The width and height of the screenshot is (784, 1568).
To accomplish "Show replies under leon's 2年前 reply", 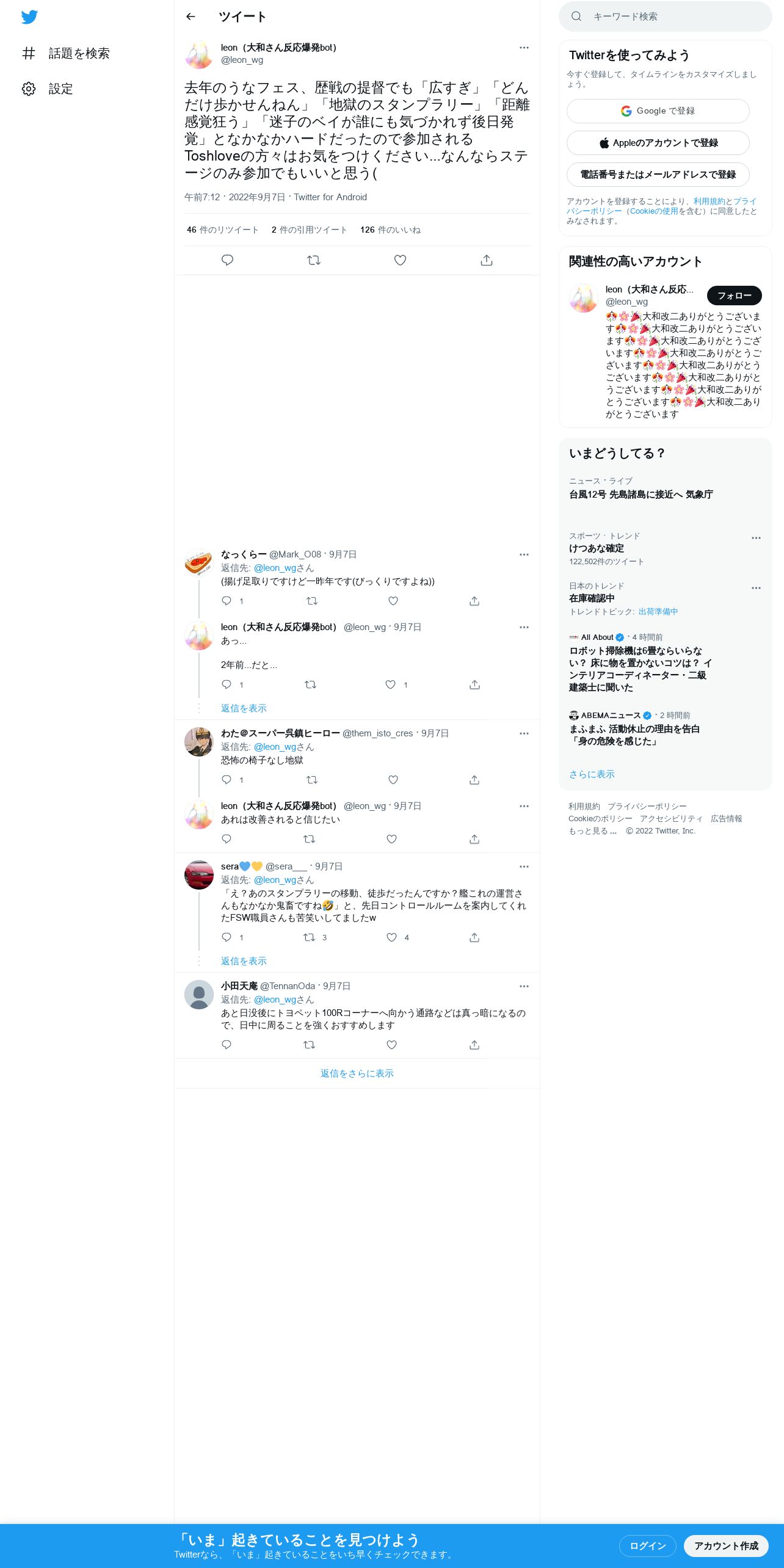I will (244, 708).
